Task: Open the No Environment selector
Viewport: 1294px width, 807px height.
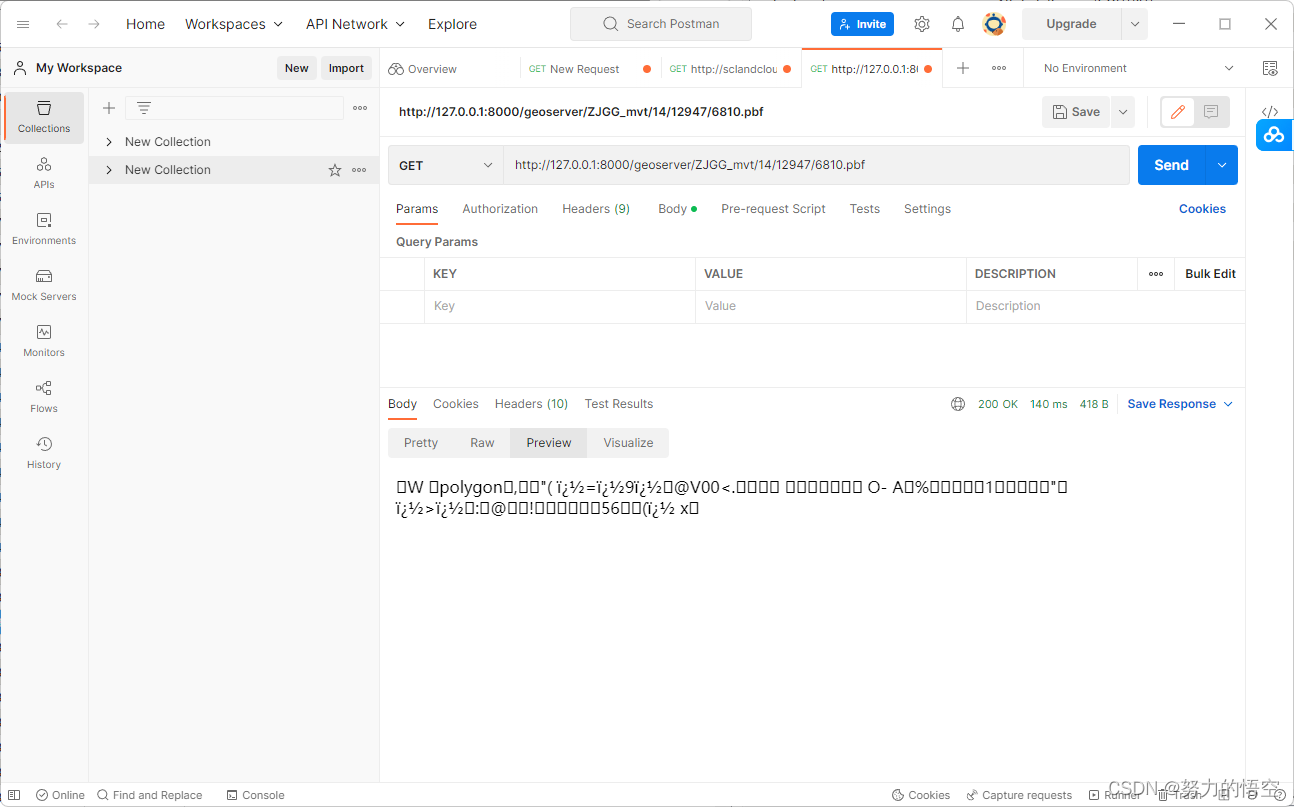Action: click(1138, 68)
